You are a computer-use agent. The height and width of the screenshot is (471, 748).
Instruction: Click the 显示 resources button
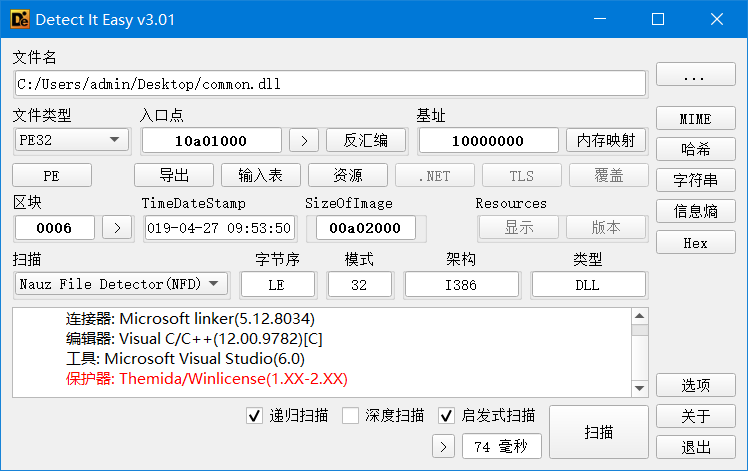(x=519, y=227)
